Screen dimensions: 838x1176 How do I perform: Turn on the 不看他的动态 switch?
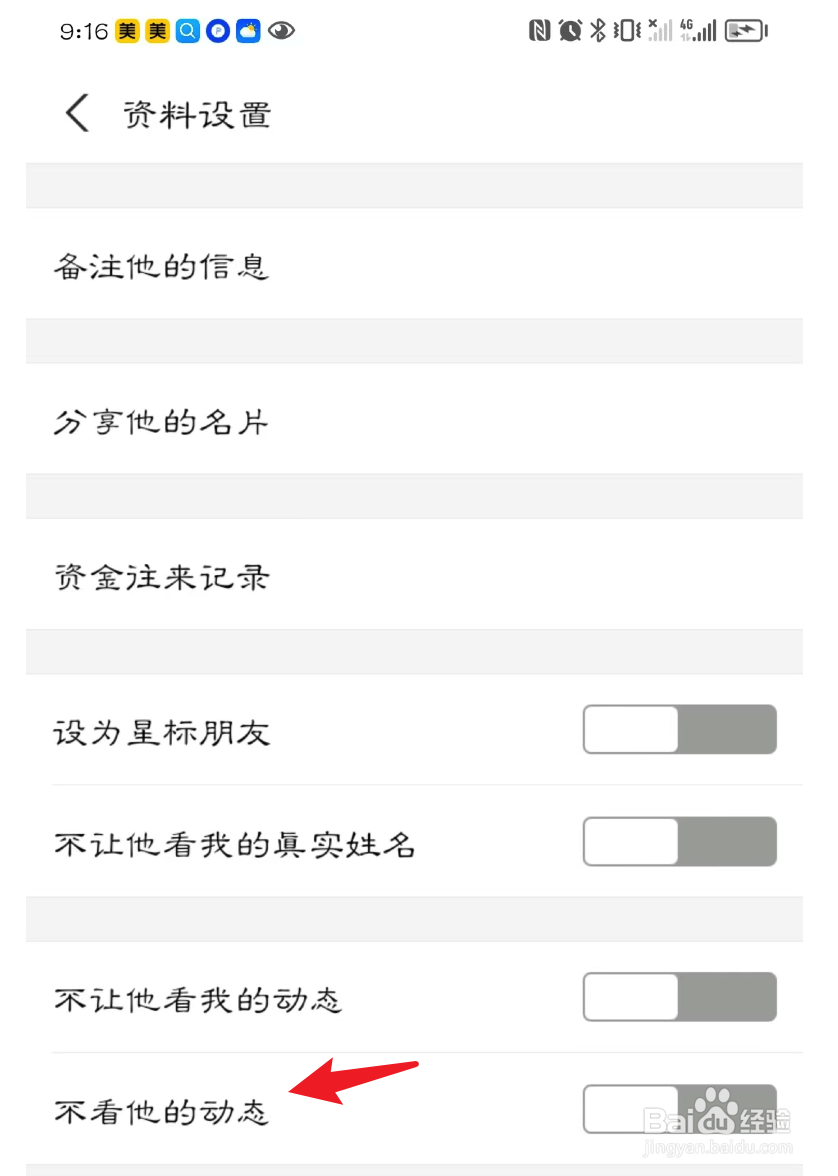(680, 1108)
